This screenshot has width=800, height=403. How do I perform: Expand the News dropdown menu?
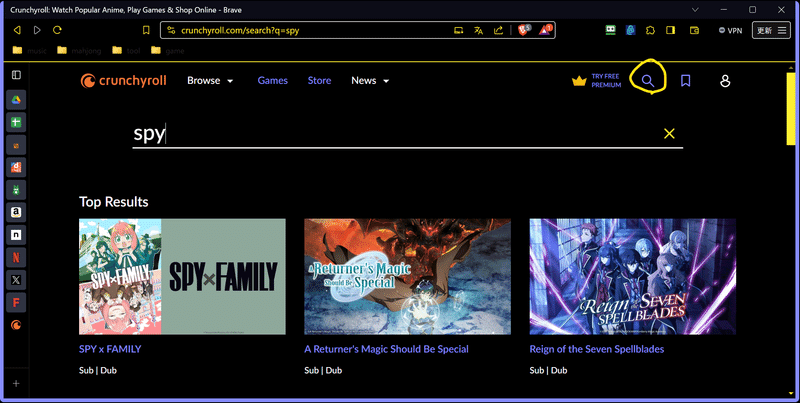pos(370,81)
